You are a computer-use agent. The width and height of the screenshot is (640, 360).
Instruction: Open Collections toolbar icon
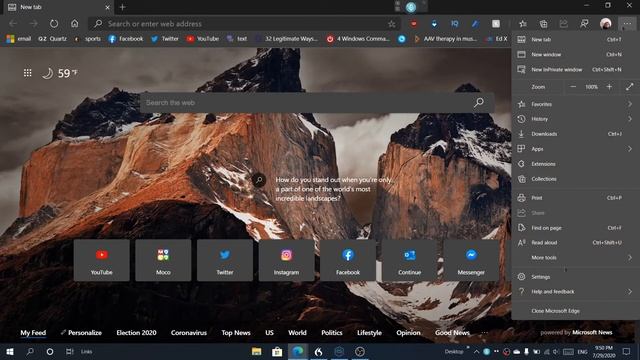pyautogui.click(x=543, y=24)
